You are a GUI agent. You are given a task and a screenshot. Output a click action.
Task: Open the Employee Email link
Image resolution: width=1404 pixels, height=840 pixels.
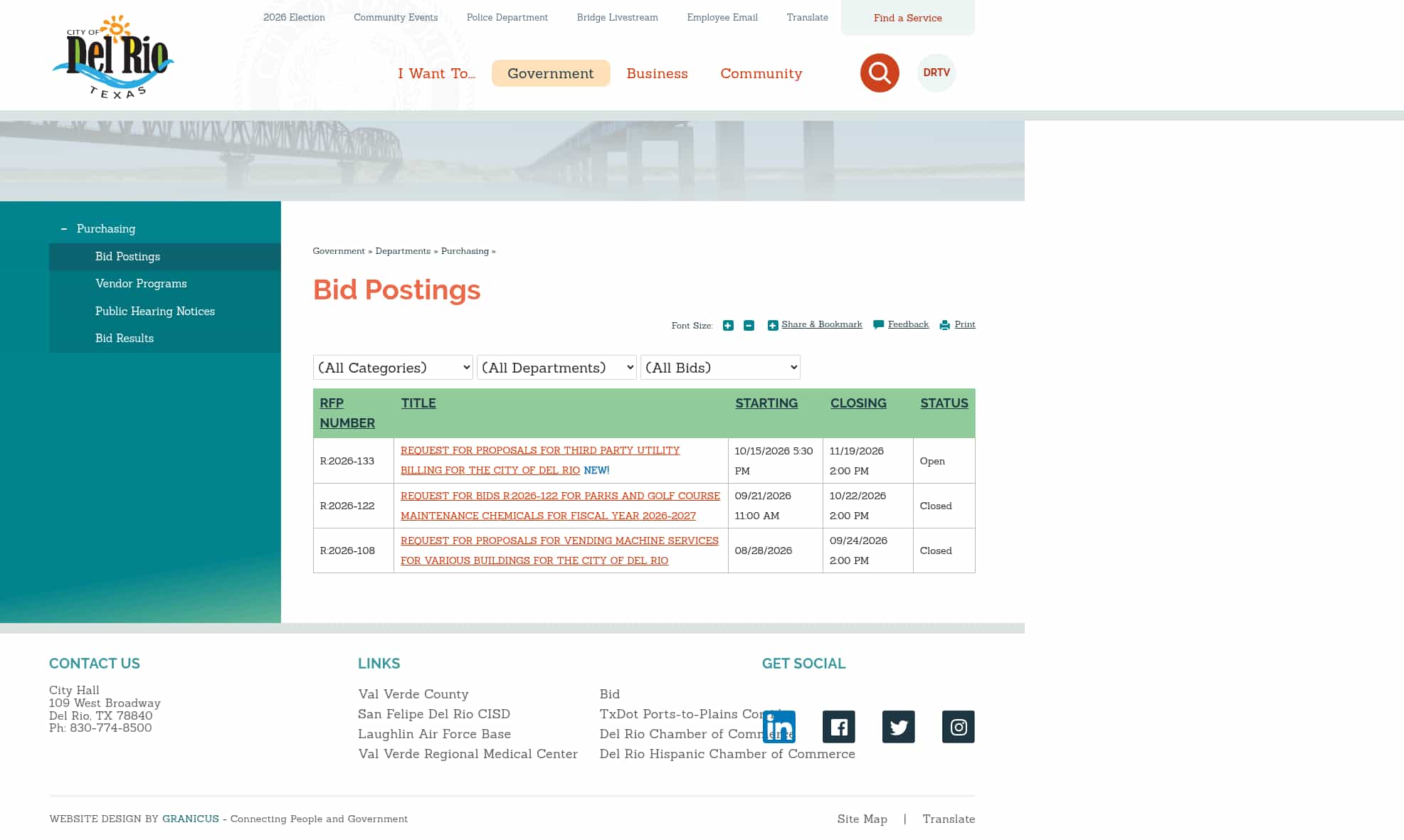click(x=722, y=17)
